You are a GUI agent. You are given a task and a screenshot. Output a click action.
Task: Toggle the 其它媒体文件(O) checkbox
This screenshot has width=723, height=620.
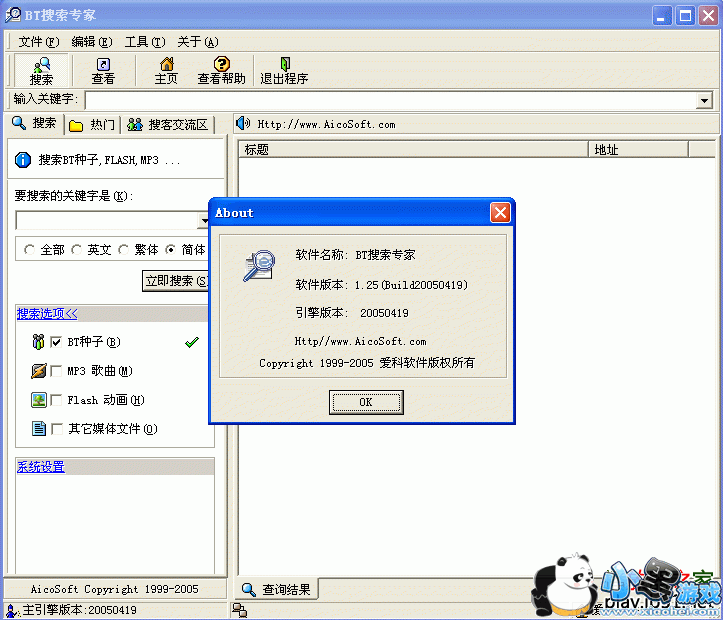(x=56, y=429)
